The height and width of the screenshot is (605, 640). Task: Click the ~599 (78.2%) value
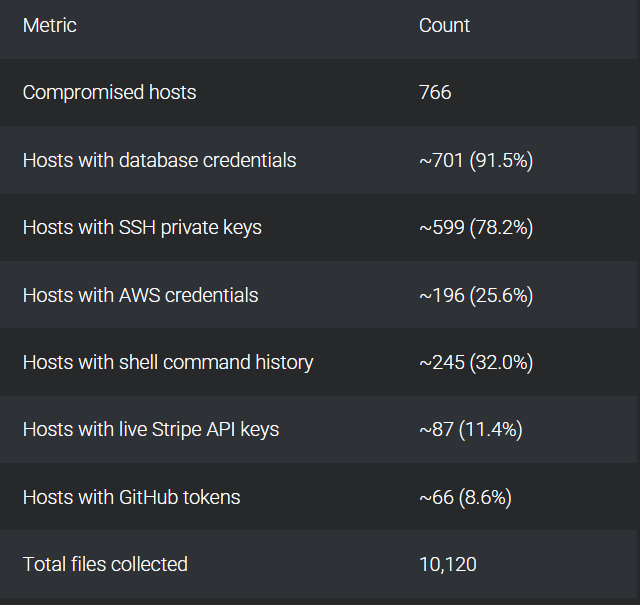point(475,228)
